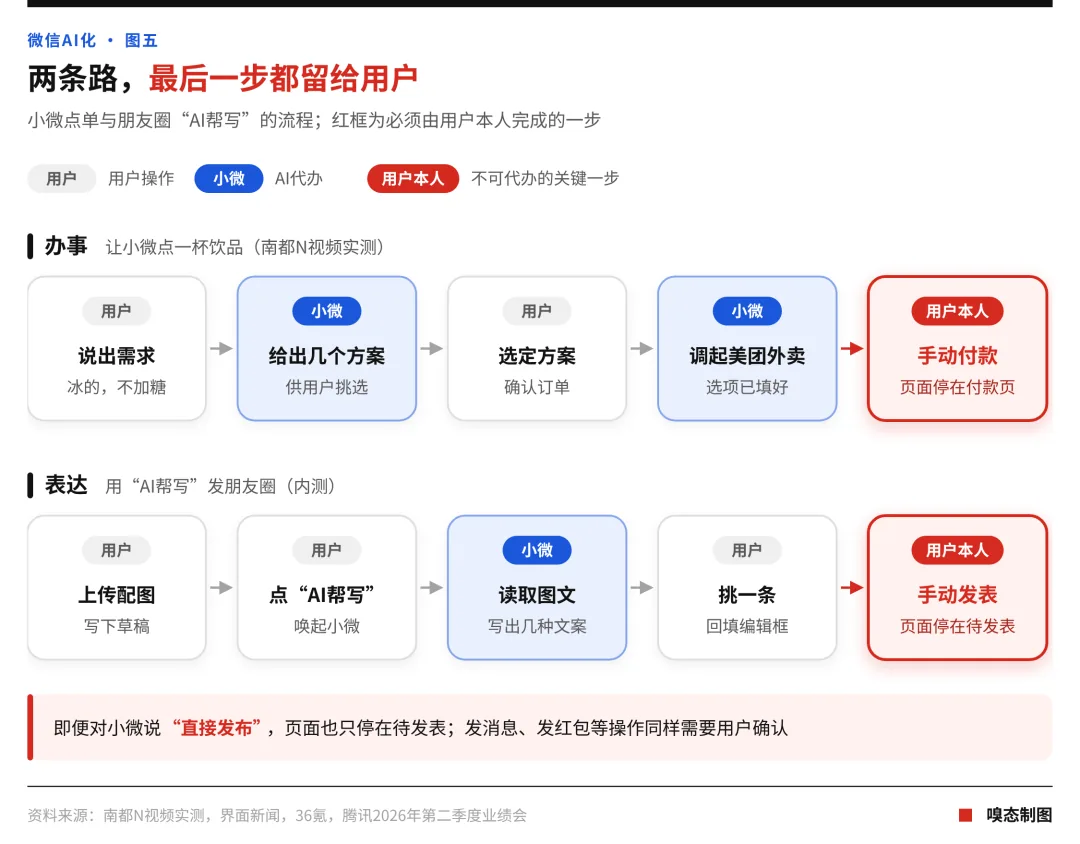This screenshot has width=1080, height=844.
Task: Click the legend text 不可代办的关键一步
Action: click(x=545, y=179)
